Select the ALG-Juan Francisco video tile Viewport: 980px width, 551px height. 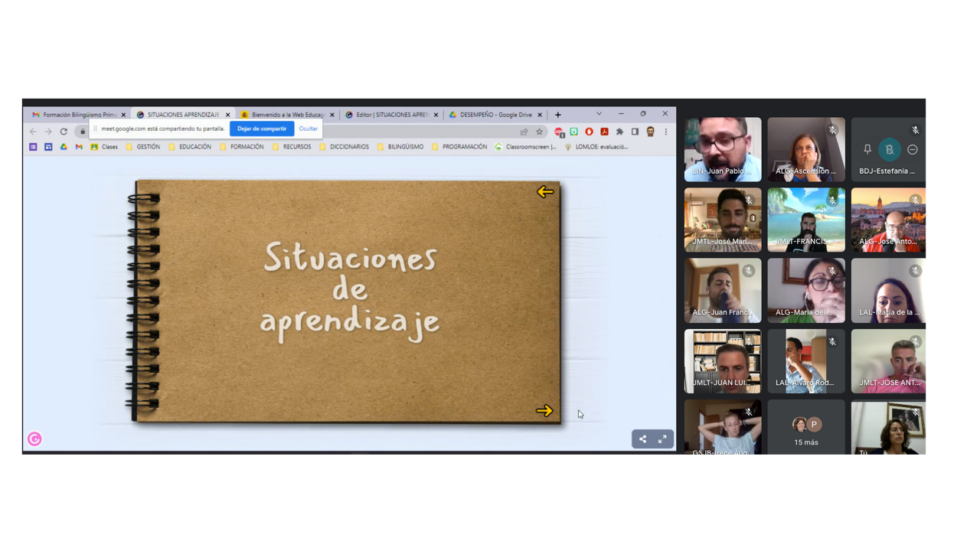pyautogui.click(x=722, y=290)
